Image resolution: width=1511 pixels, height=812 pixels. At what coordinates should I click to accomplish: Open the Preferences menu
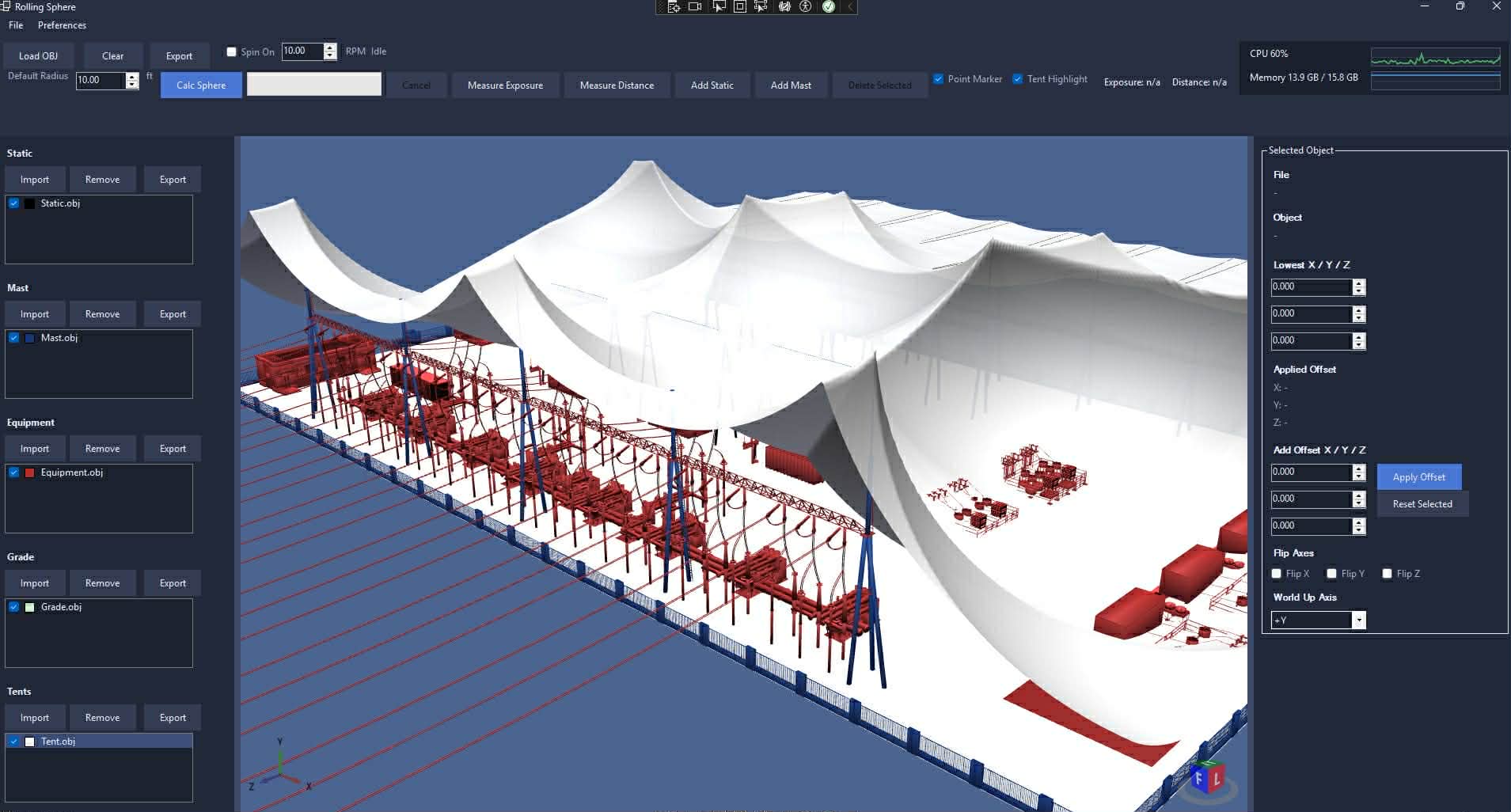click(62, 25)
